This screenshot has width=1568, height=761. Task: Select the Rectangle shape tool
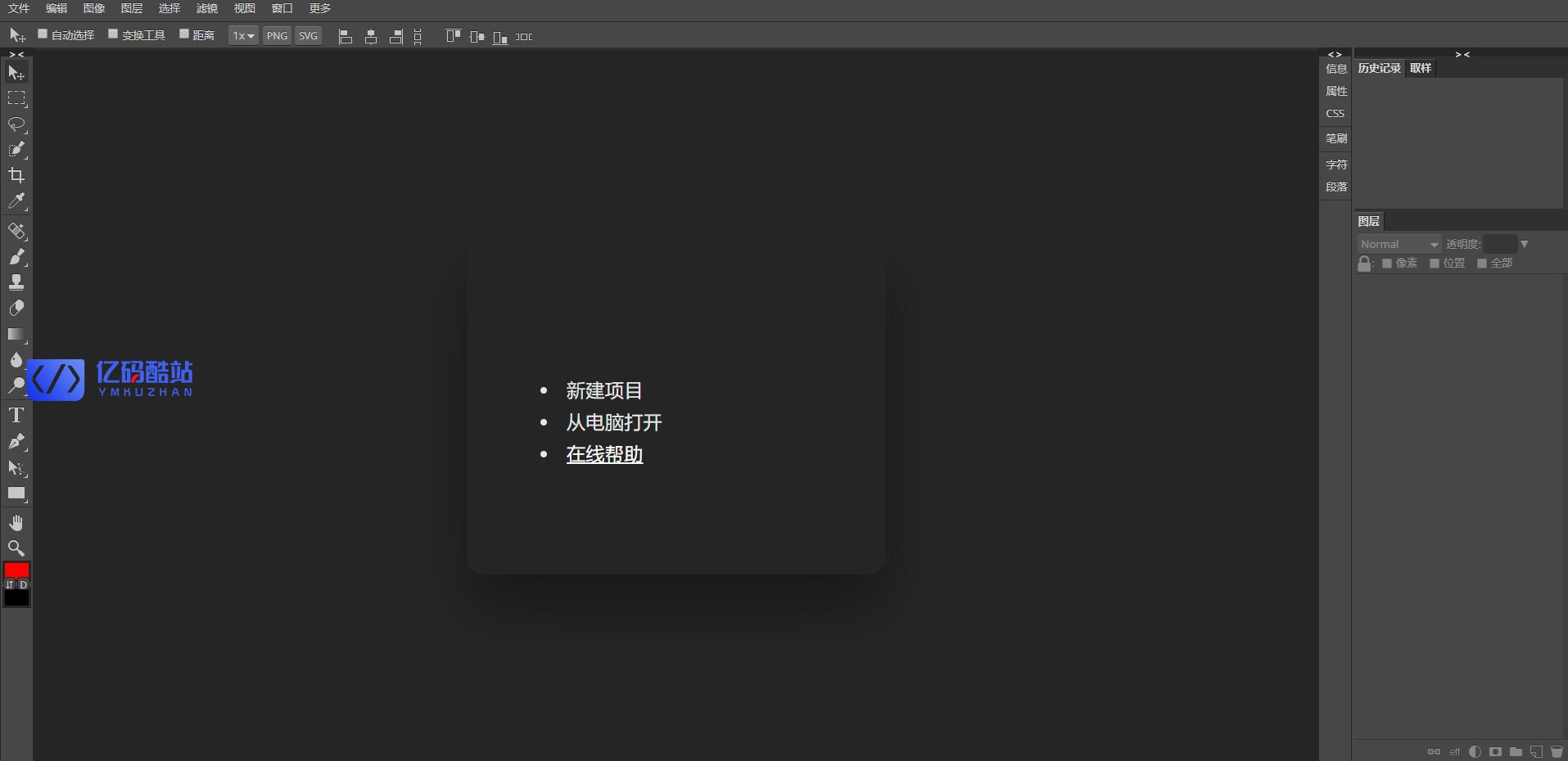click(16, 493)
